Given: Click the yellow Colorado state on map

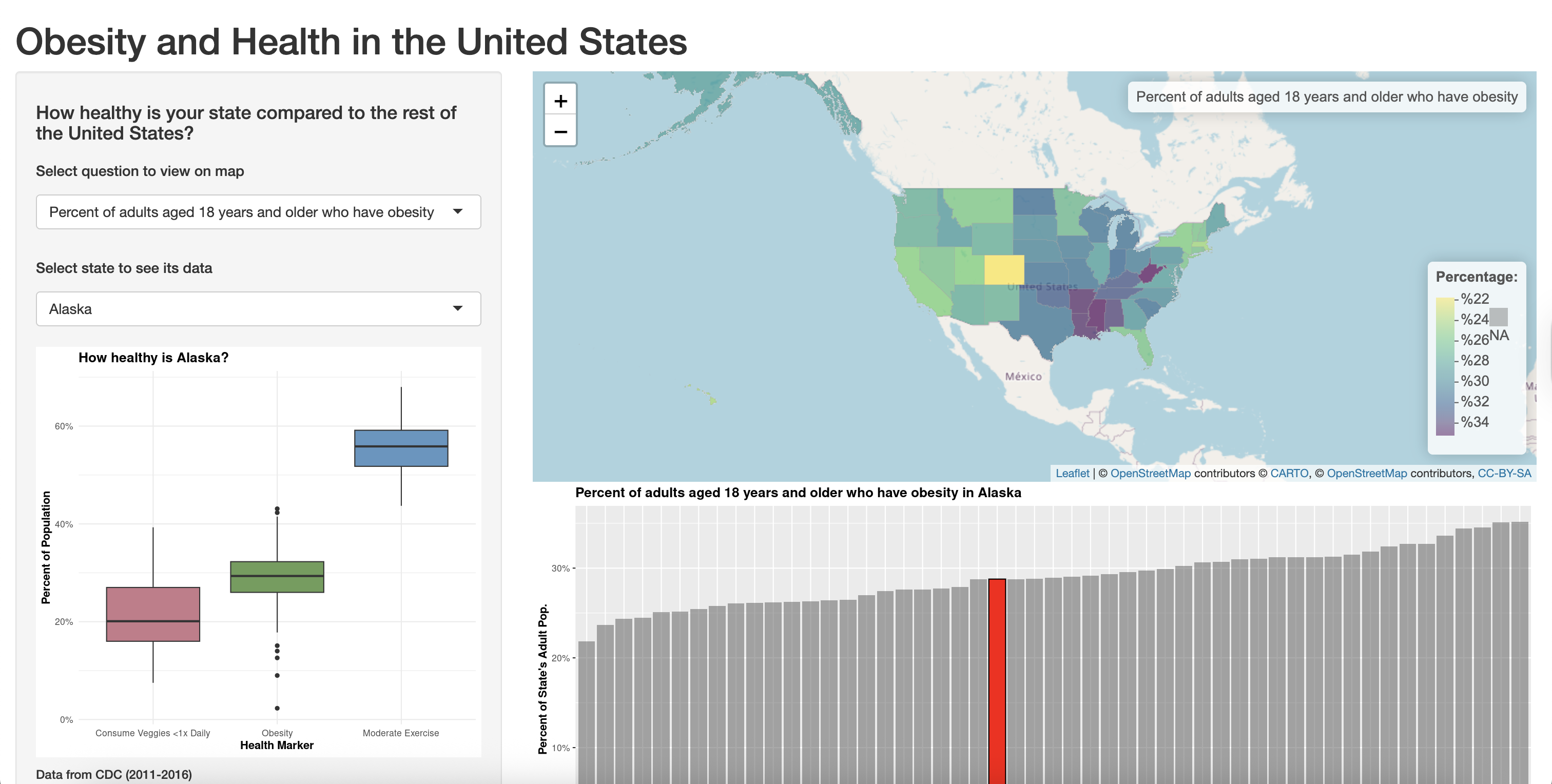Looking at the screenshot, I should [1004, 269].
